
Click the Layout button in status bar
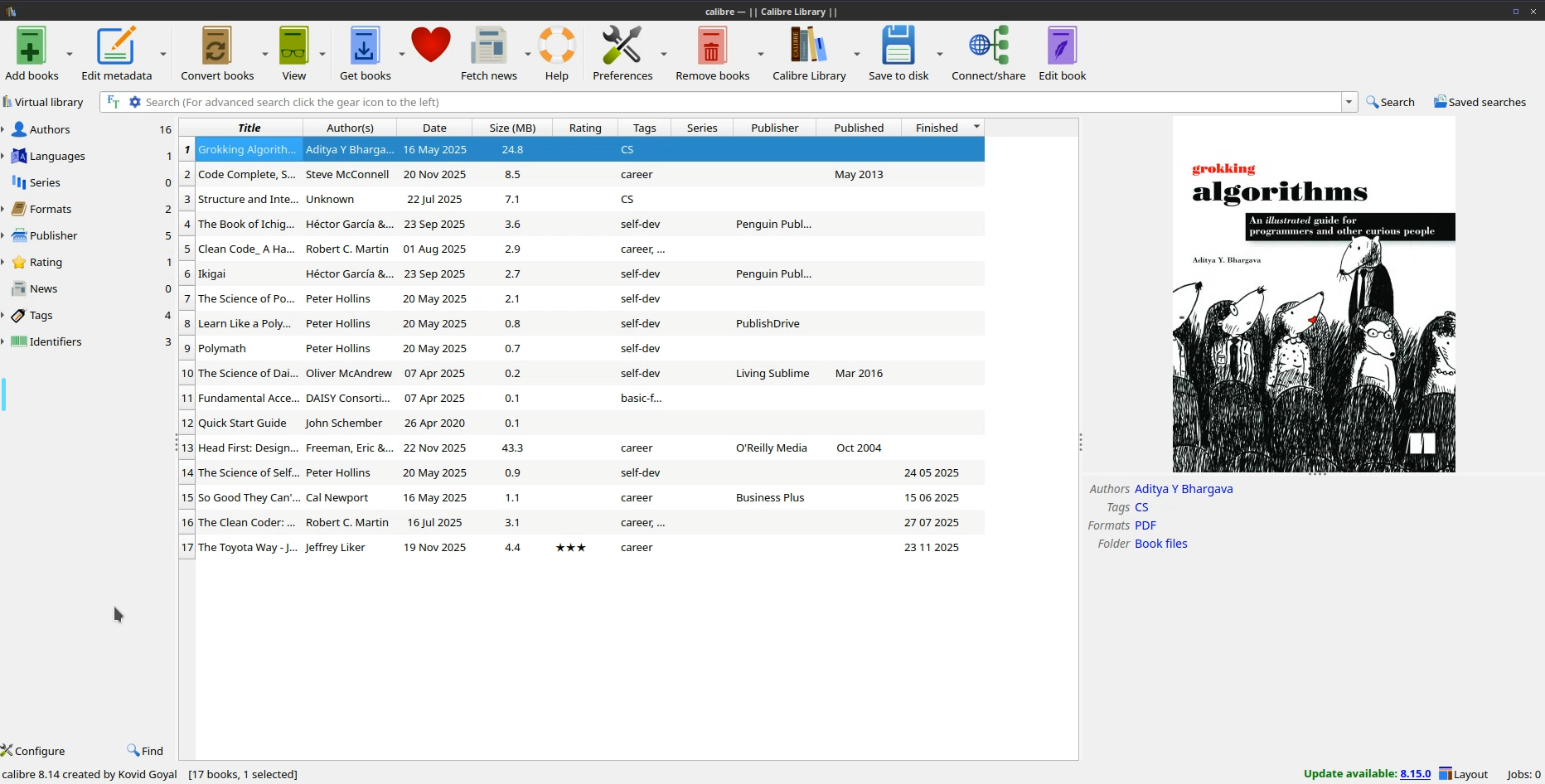[x=1464, y=774]
